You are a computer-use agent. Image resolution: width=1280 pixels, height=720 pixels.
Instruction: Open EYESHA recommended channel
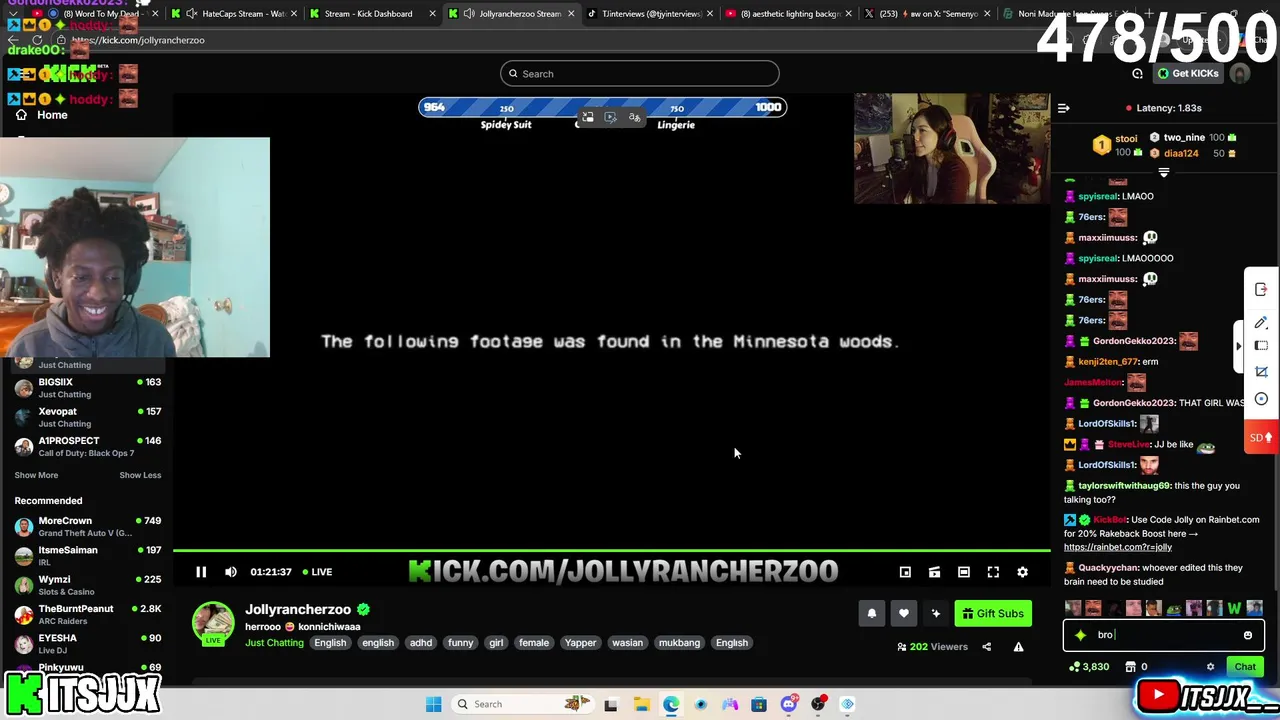point(88,643)
